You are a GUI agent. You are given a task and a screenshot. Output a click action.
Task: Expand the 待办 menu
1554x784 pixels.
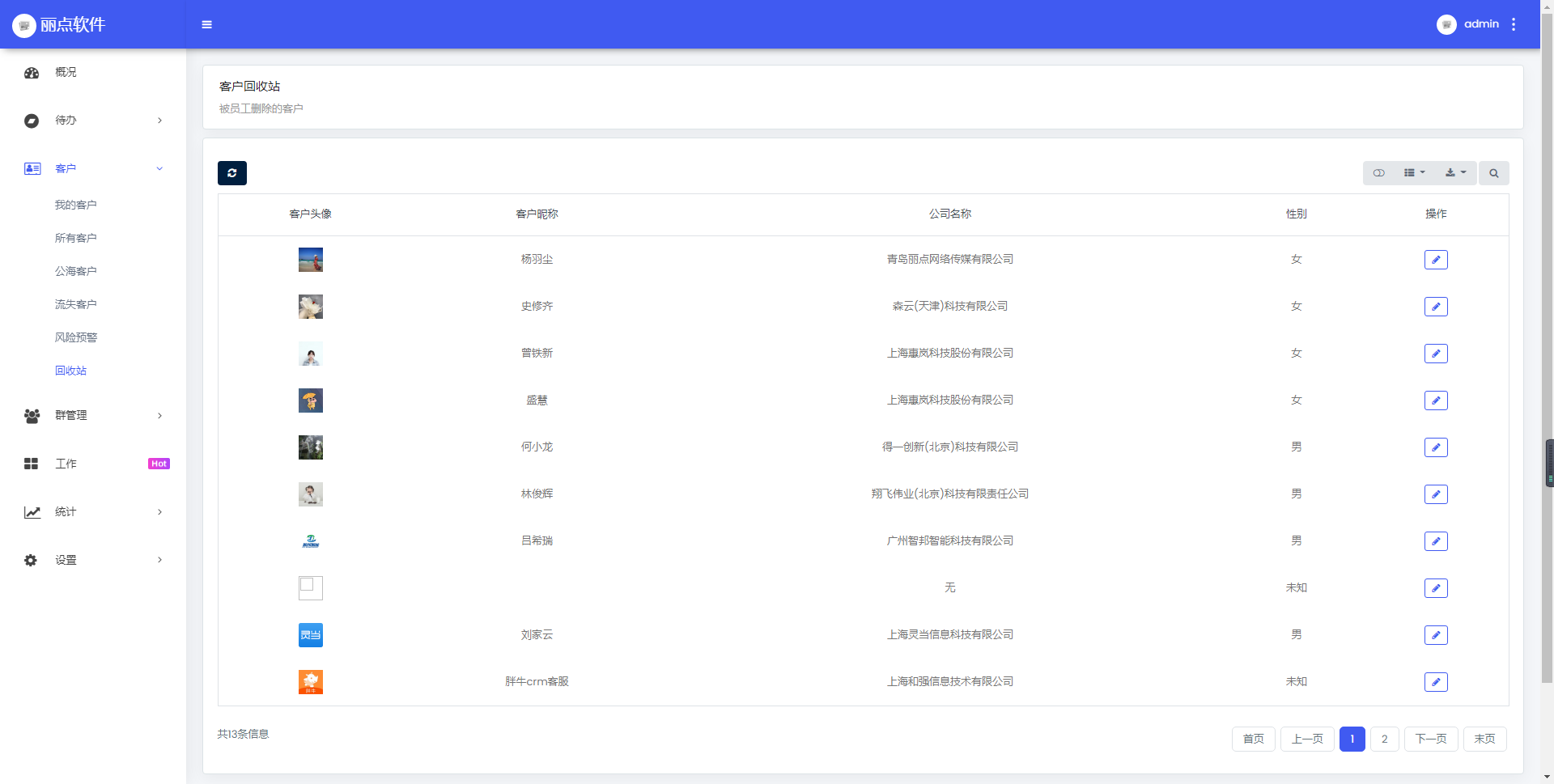click(93, 121)
